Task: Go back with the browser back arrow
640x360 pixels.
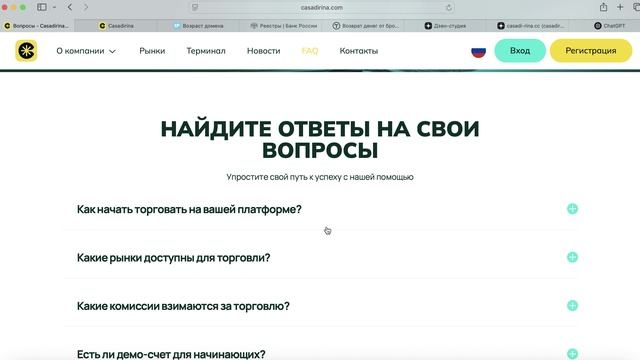Action: click(x=70, y=7)
